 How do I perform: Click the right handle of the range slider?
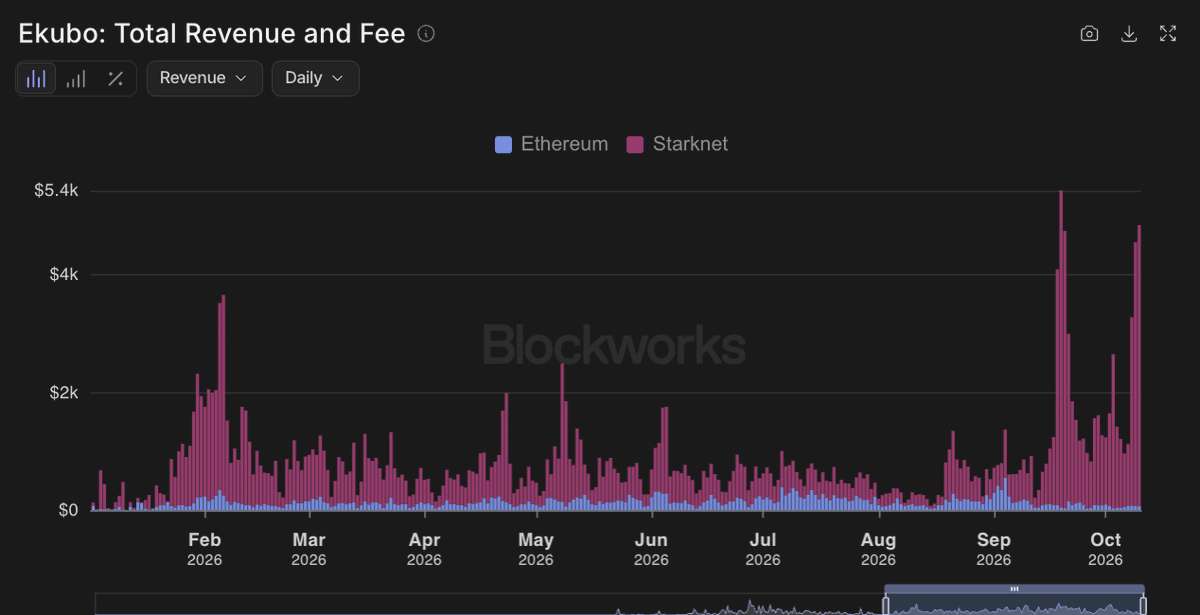(1144, 605)
